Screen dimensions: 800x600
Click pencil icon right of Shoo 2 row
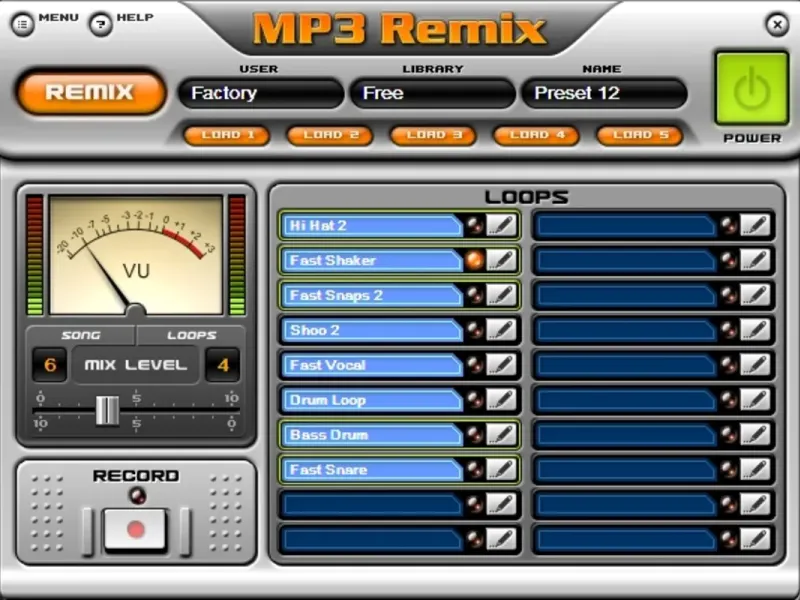[755, 330]
